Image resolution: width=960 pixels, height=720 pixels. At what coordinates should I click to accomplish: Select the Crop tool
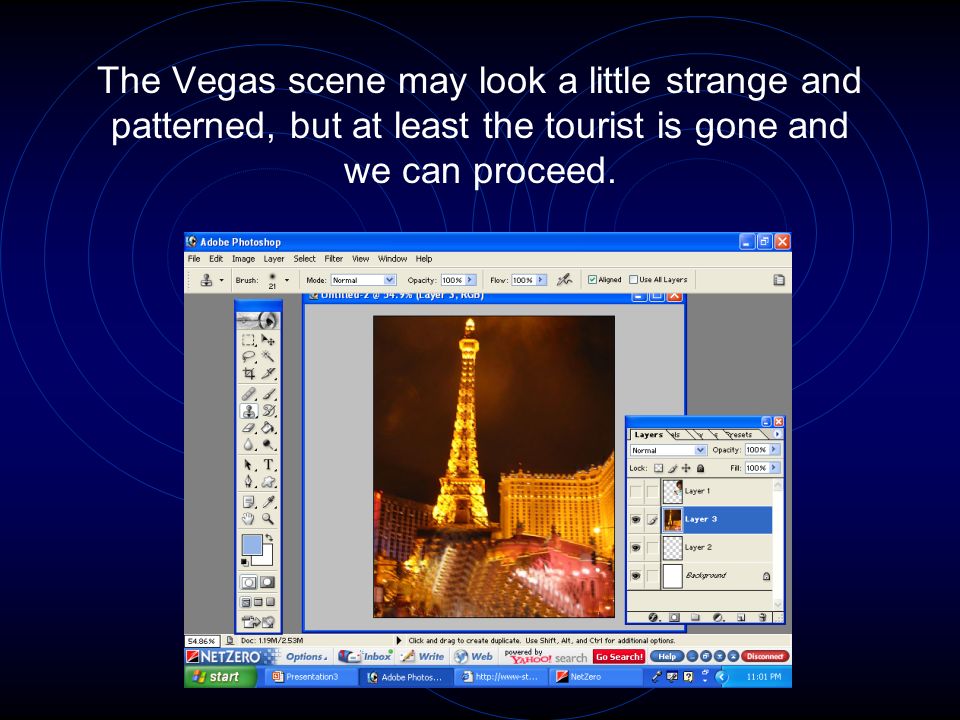[249, 373]
